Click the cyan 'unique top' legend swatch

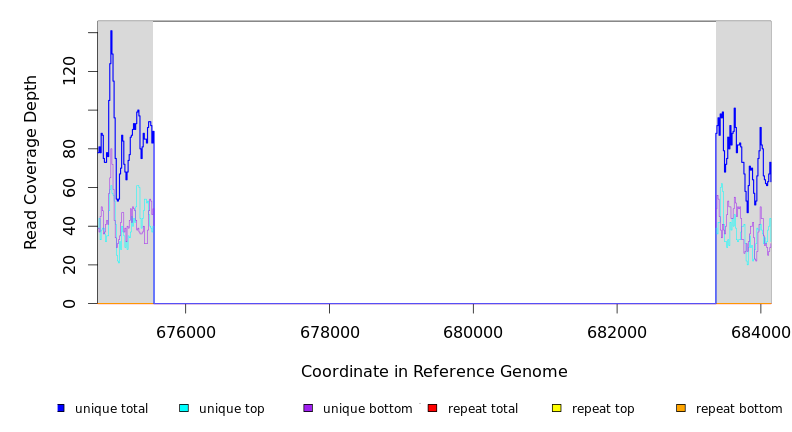[x=184, y=408]
